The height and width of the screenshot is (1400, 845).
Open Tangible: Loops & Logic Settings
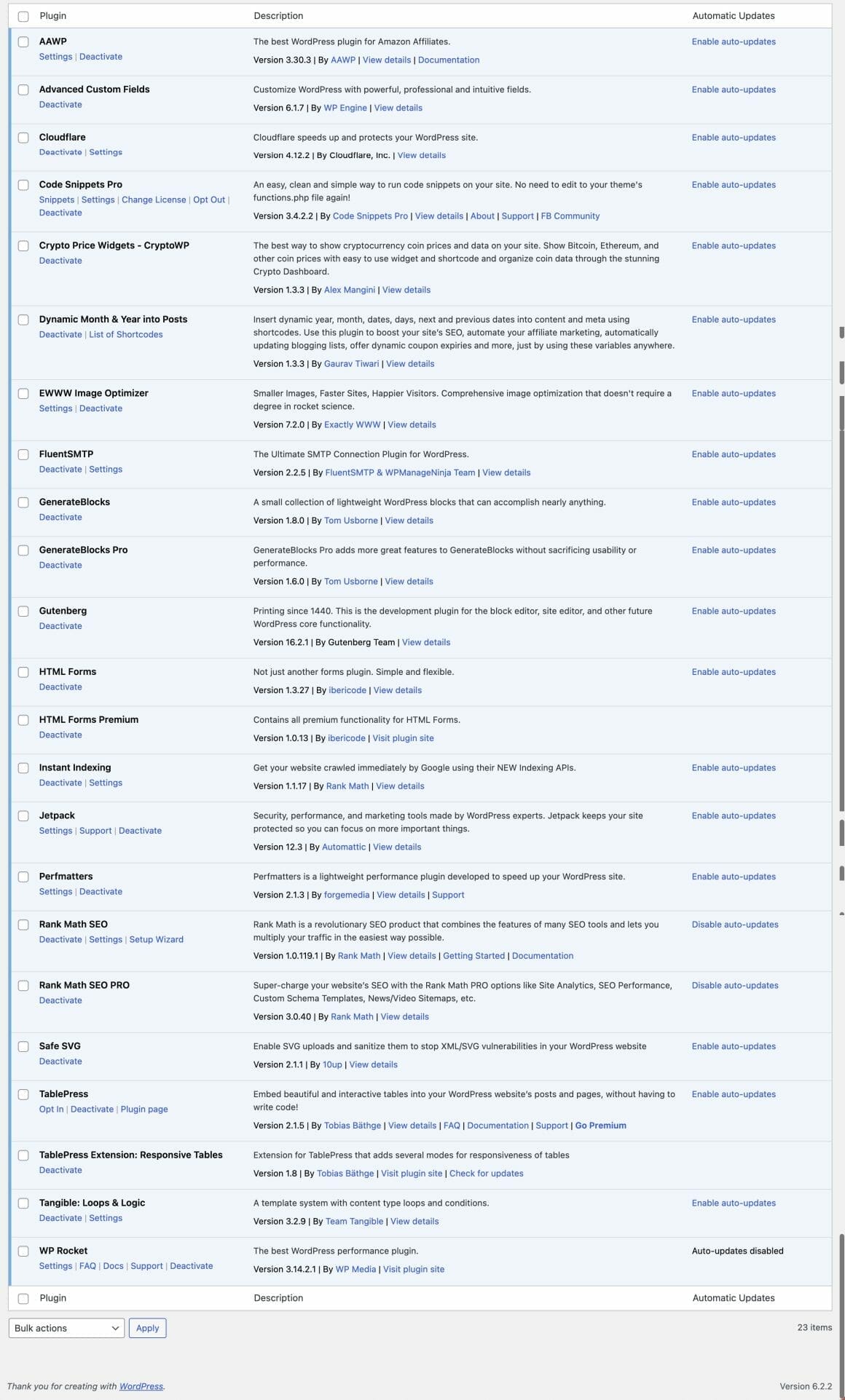(x=106, y=1218)
